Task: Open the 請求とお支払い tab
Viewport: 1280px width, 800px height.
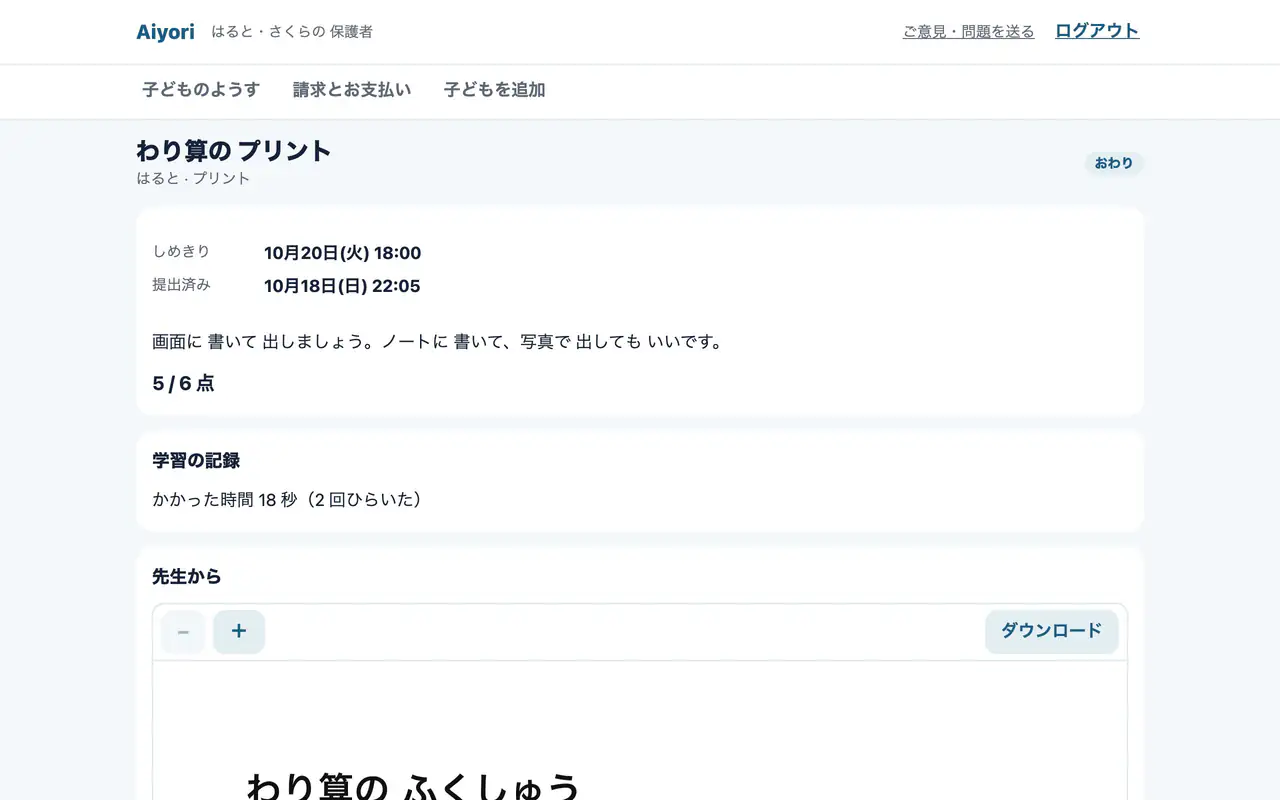Action: point(352,90)
